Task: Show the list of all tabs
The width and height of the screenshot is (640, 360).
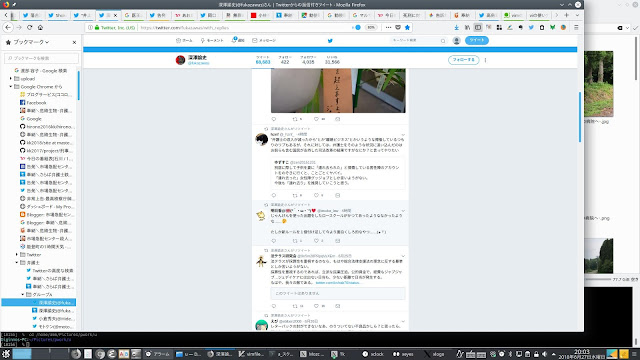Action: [577, 15]
